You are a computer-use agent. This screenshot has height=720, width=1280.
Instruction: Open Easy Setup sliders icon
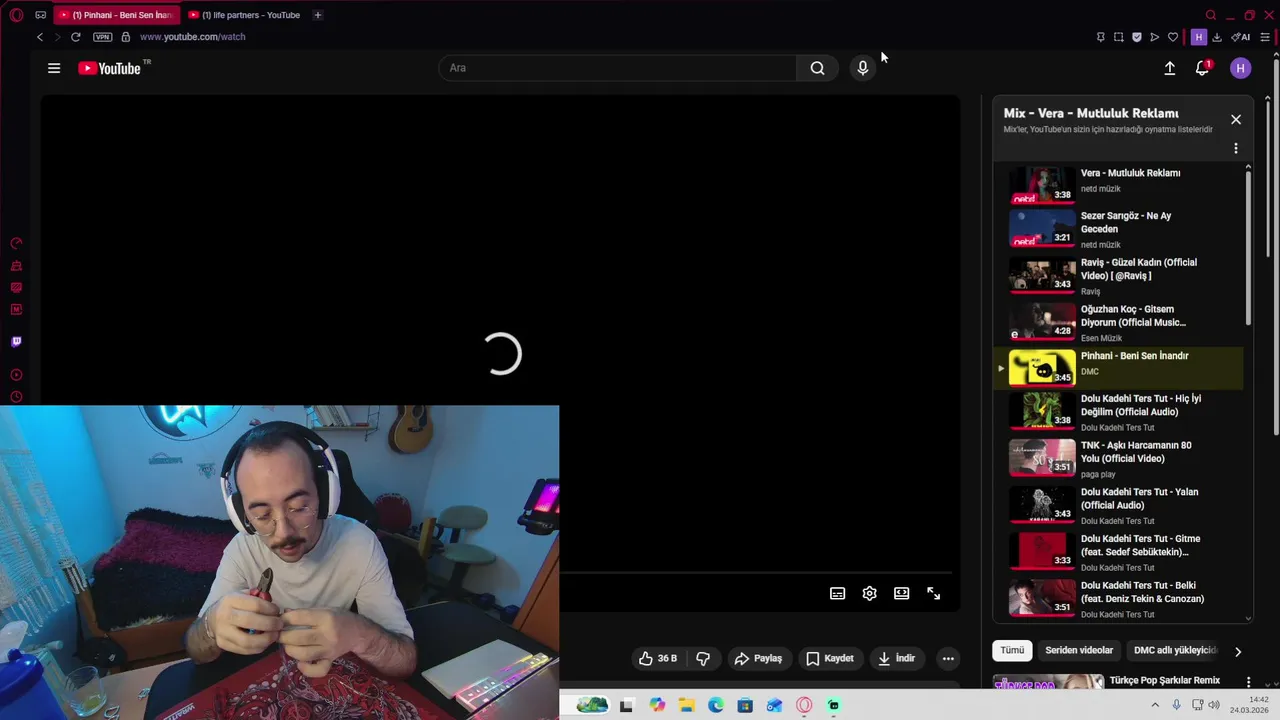pos(1265,37)
